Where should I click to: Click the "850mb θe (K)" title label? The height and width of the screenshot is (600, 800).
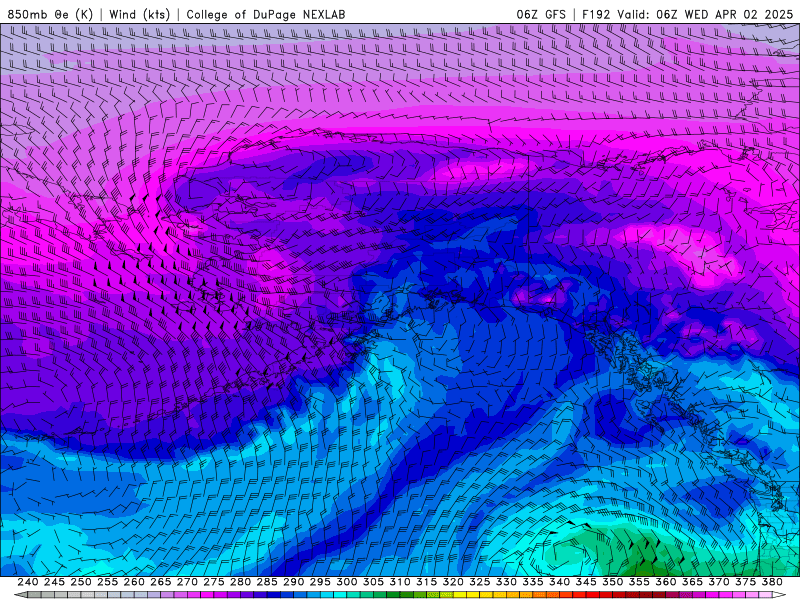coord(50,14)
